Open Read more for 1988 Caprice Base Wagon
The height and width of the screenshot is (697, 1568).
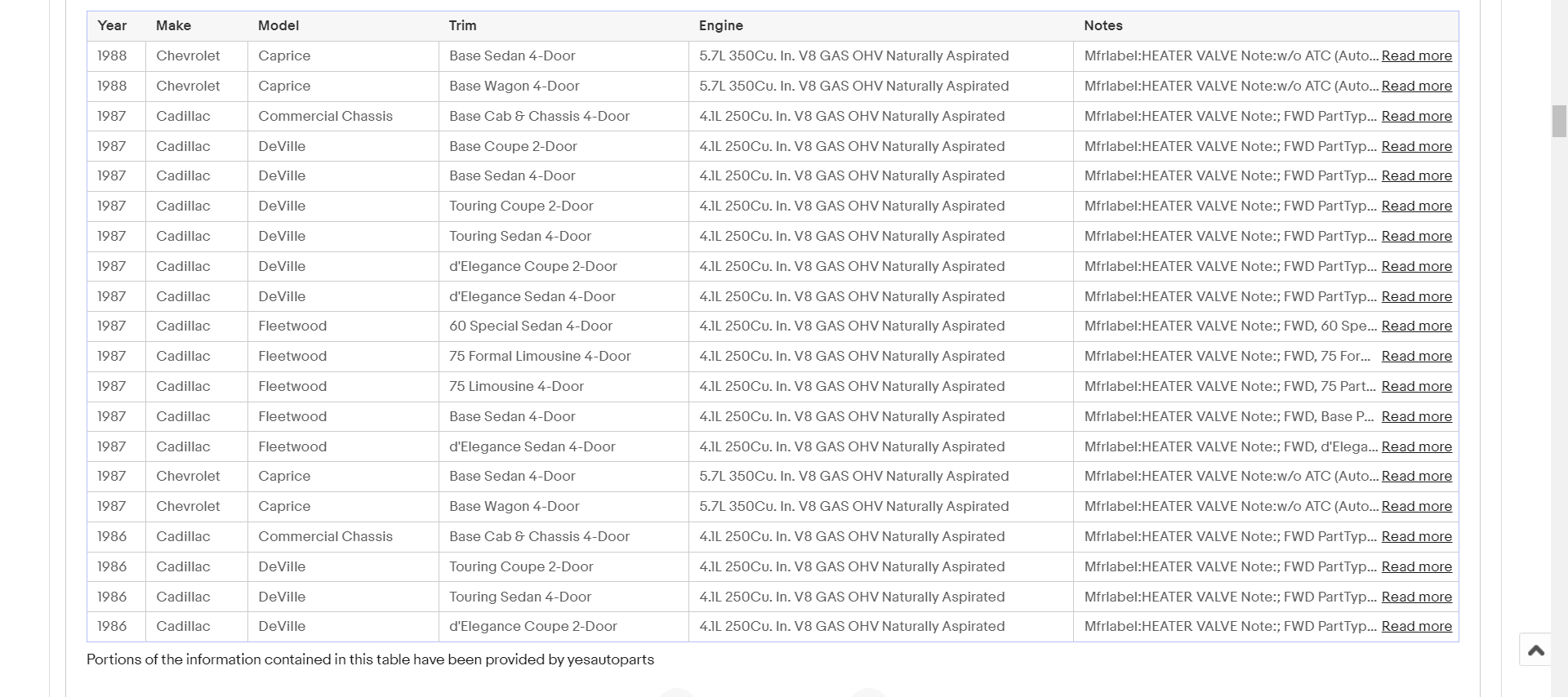point(1416,87)
